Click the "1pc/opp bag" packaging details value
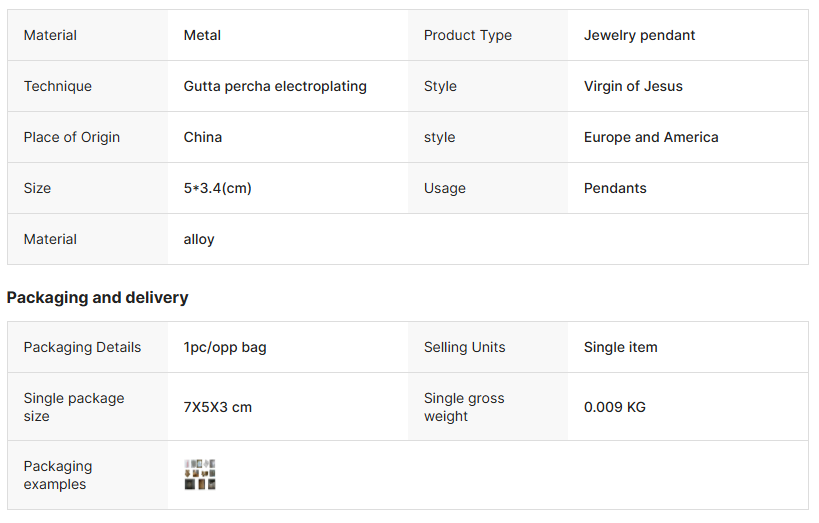Screen dimensions: 819x523 click(225, 347)
